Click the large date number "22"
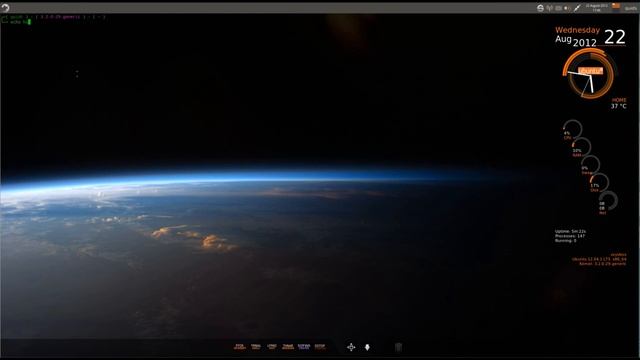Image resolution: width=640 pixels, height=360 pixels. click(x=615, y=37)
